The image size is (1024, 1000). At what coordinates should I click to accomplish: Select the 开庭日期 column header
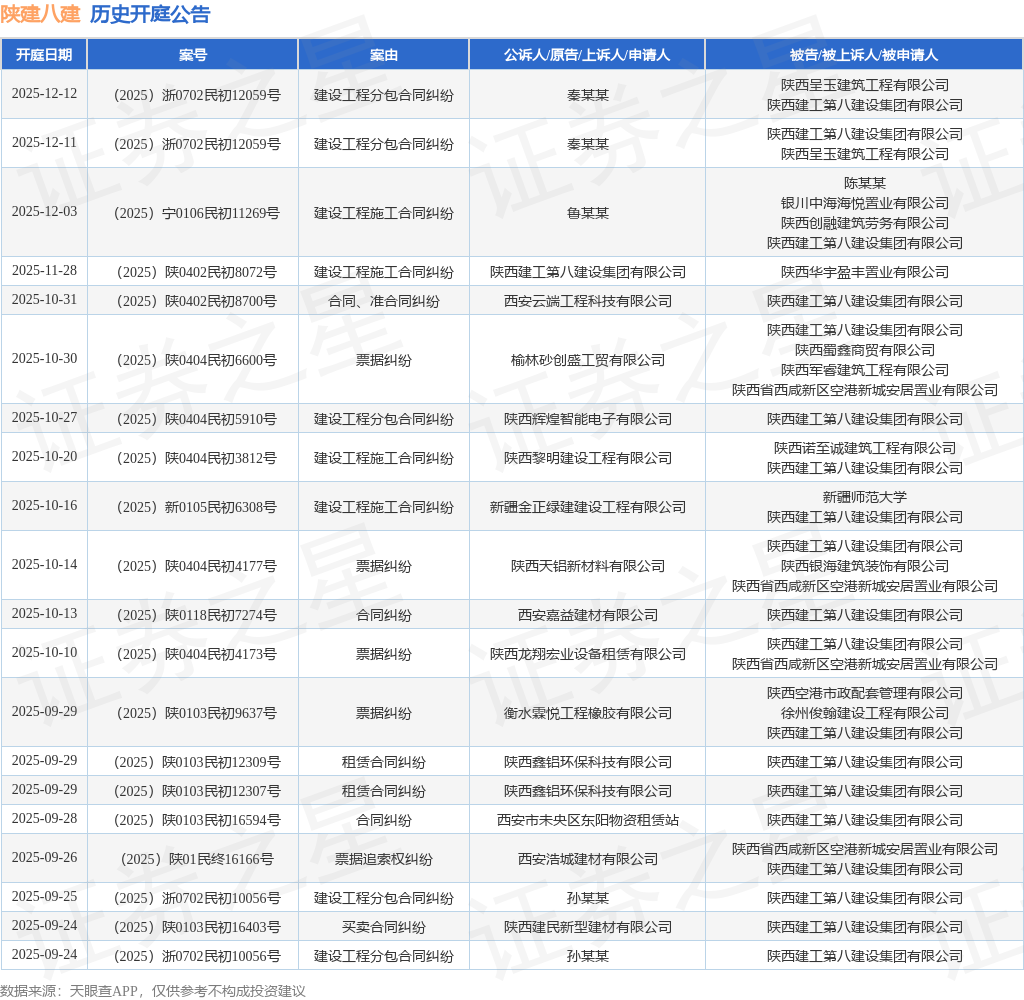coord(44,55)
